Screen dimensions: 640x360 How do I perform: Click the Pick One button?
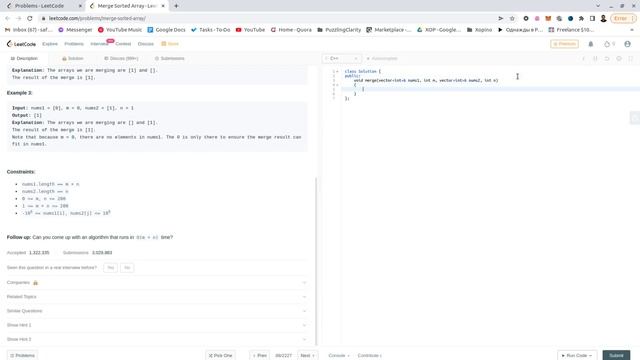(220, 356)
